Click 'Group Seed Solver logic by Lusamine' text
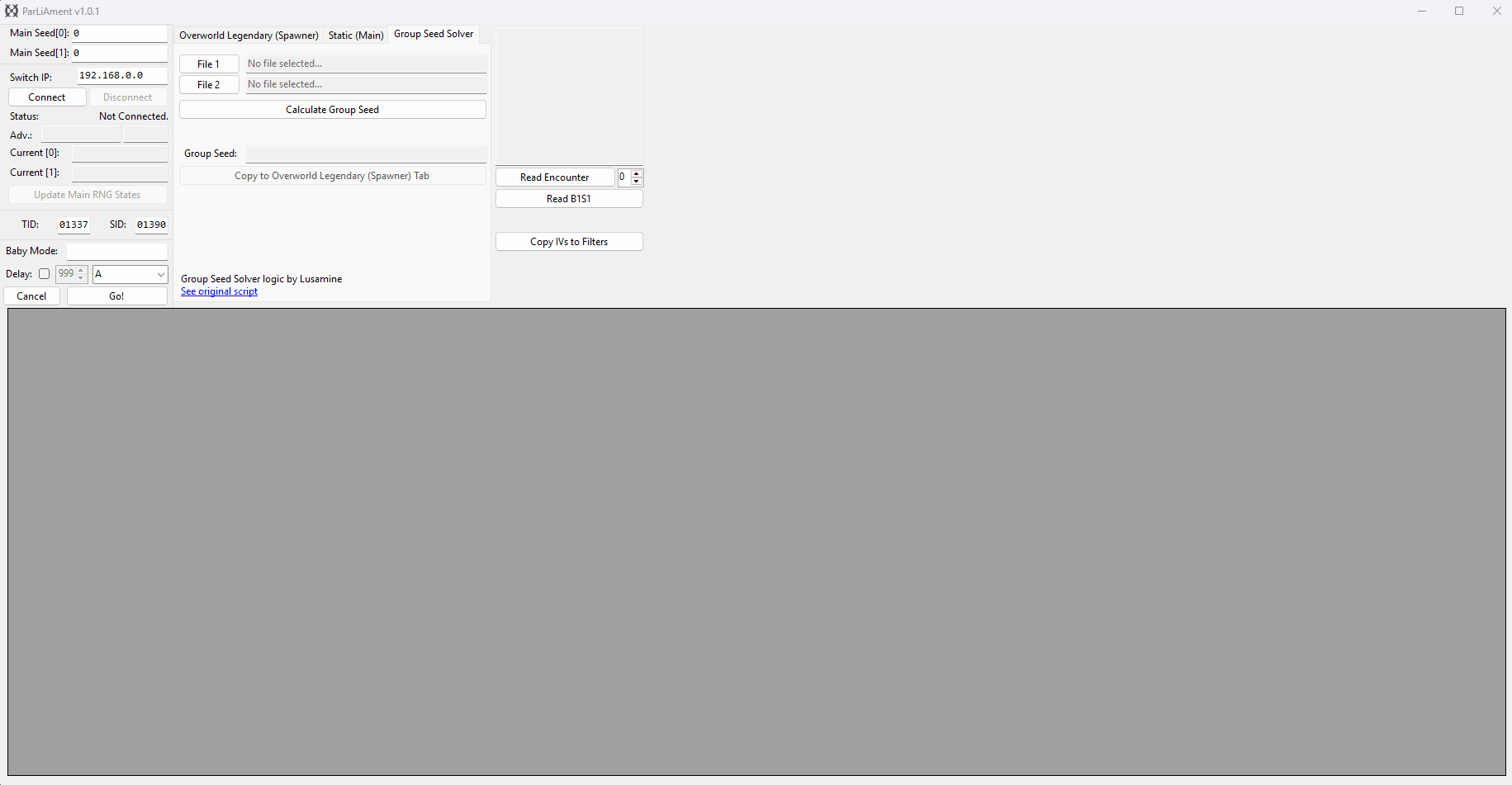The height and width of the screenshot is (785, 1512). (x=261, y=279)
